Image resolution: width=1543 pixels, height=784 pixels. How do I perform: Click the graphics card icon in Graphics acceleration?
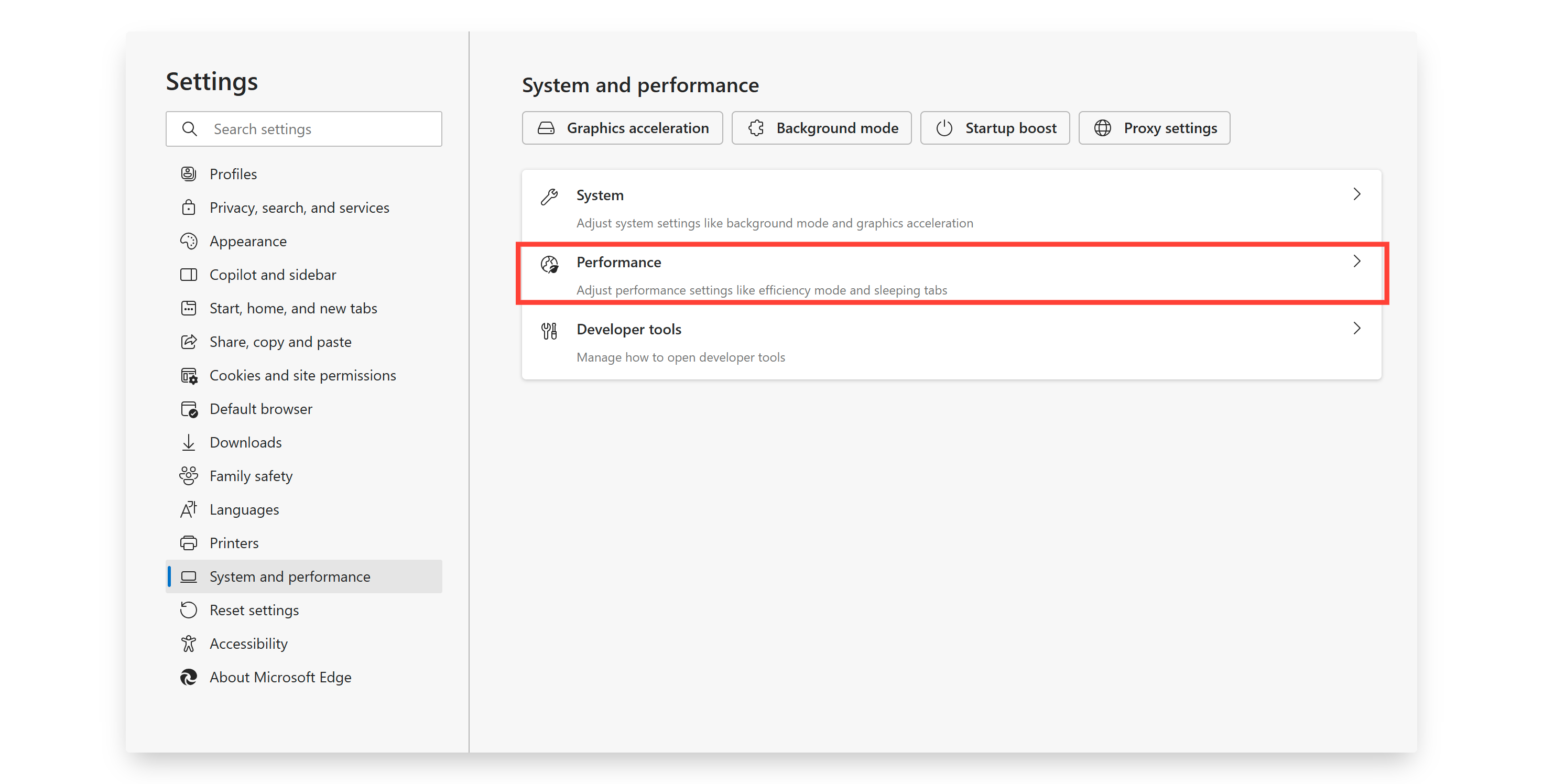546,128
